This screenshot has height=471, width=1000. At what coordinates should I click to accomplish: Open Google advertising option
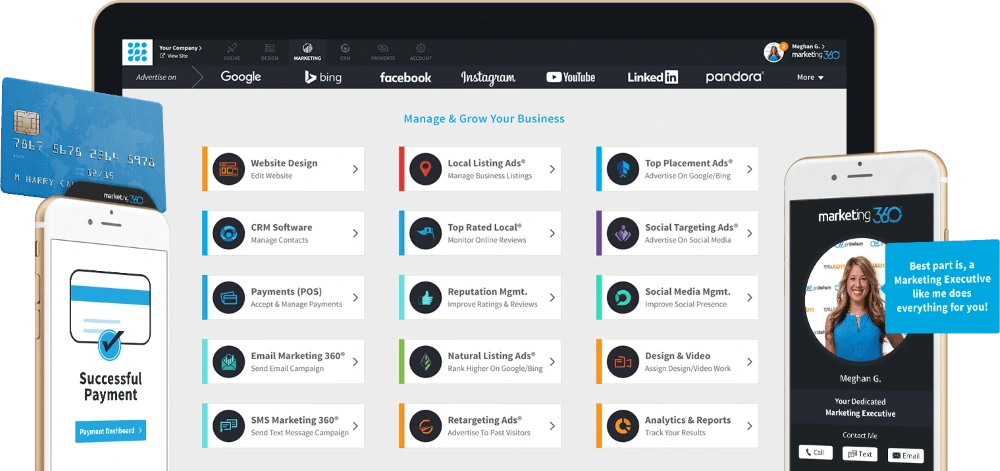point(240,77)
